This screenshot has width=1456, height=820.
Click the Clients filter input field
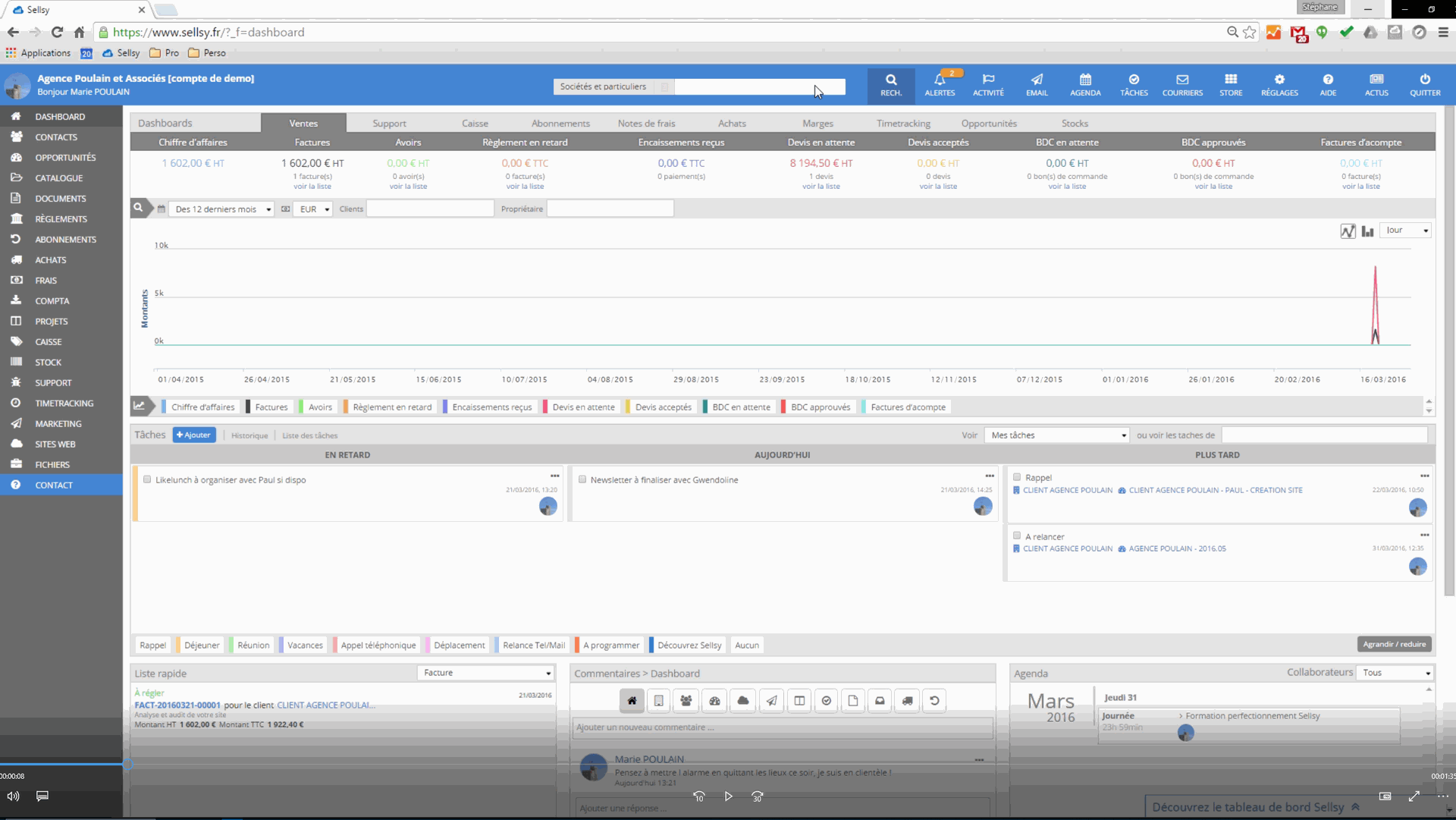(430, 209)
